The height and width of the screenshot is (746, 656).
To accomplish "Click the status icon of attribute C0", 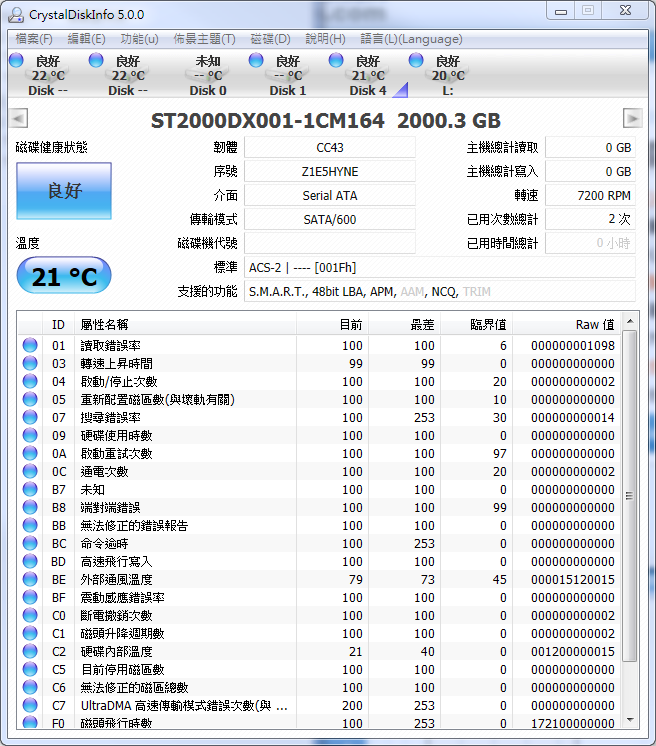I will (x=30, y=615).
